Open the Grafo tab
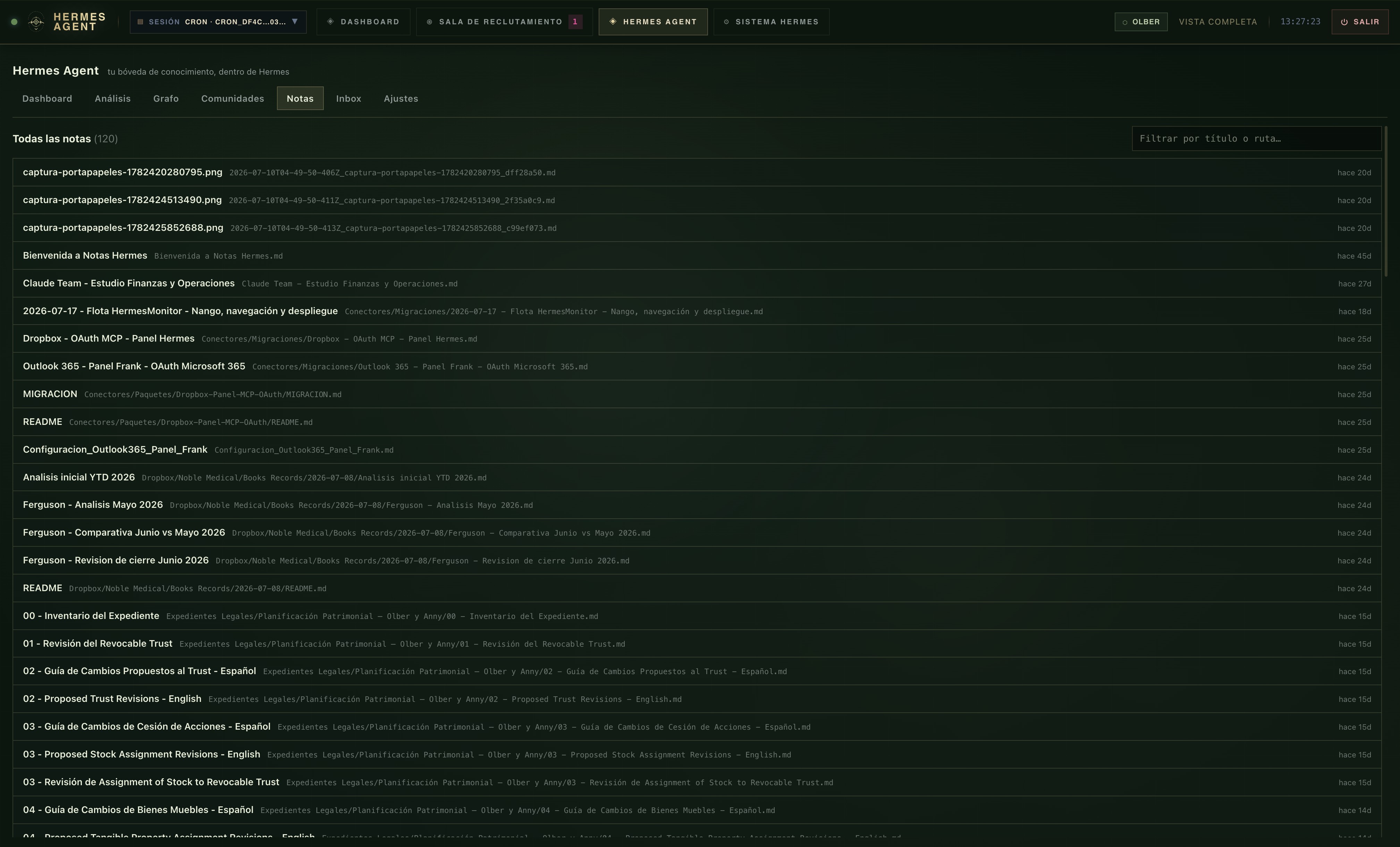This screenshot has height=847, width=1400. point(166,98)
